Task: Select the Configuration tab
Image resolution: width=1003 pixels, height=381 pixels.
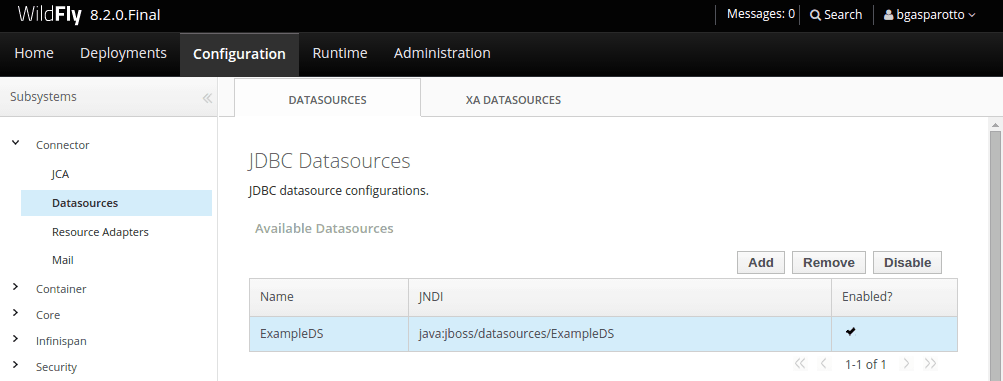Action: pos(239,54)
